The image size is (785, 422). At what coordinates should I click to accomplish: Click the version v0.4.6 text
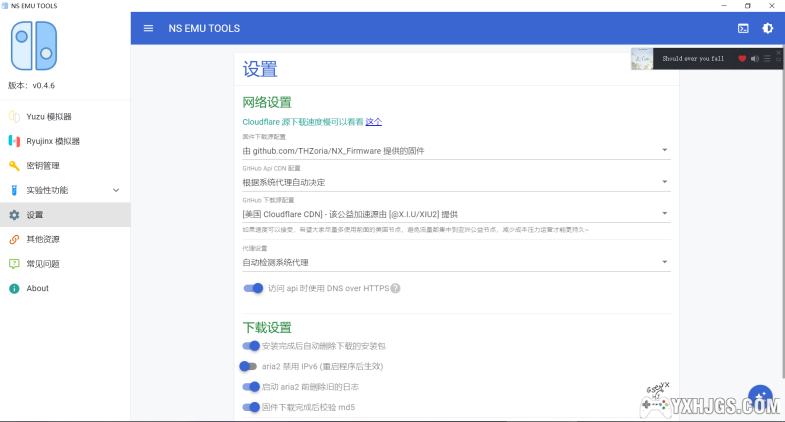[32, 86]
